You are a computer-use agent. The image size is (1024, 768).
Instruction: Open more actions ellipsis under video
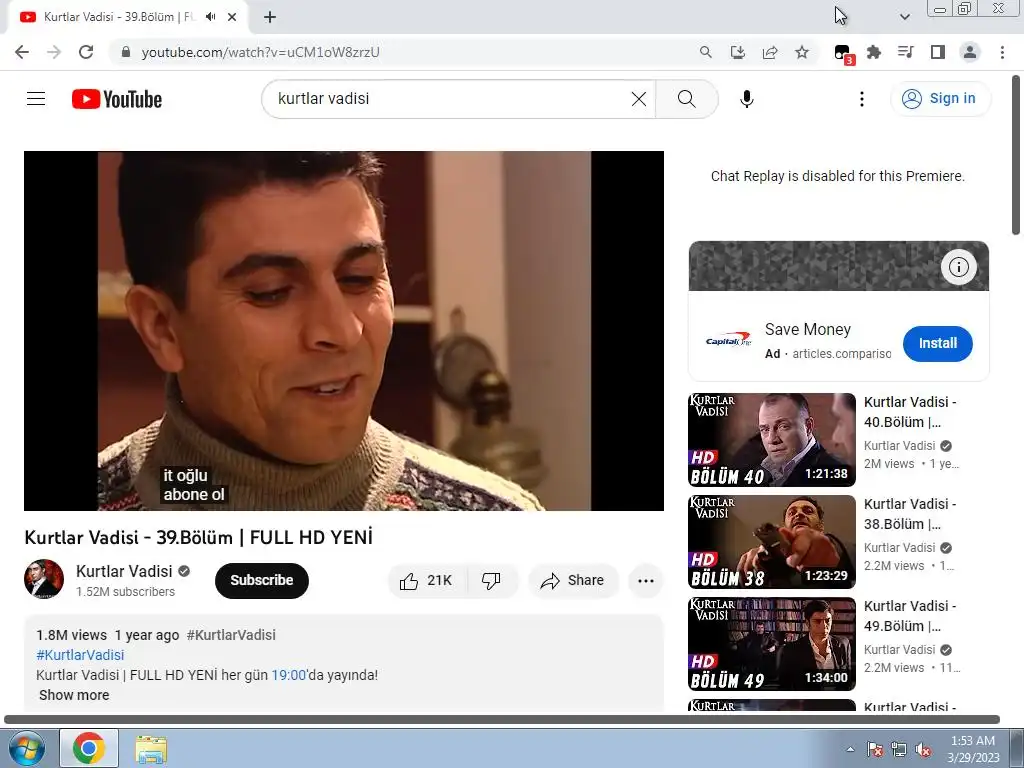(x=646, y=581)
